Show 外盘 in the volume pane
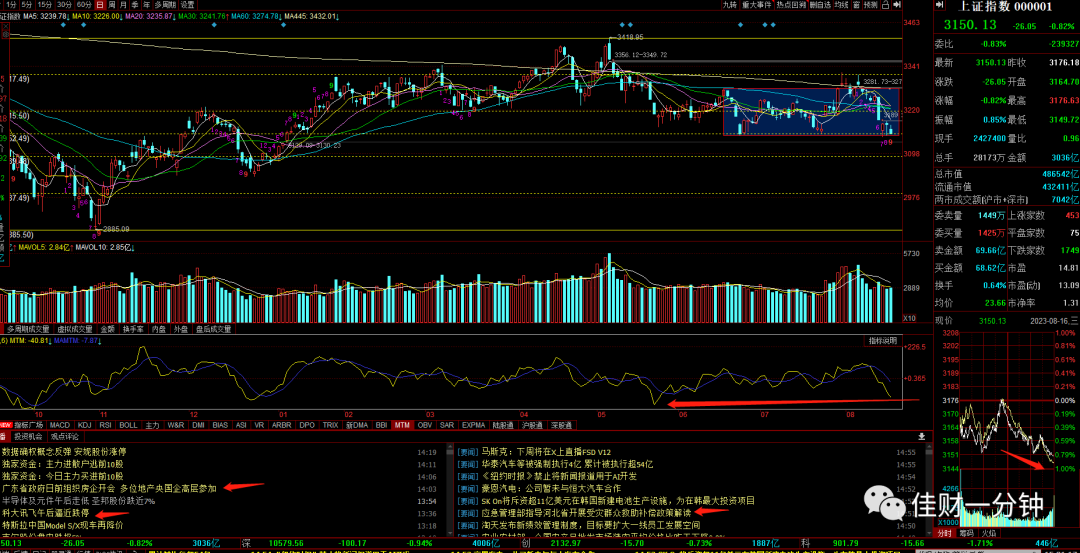 point(181,329)
